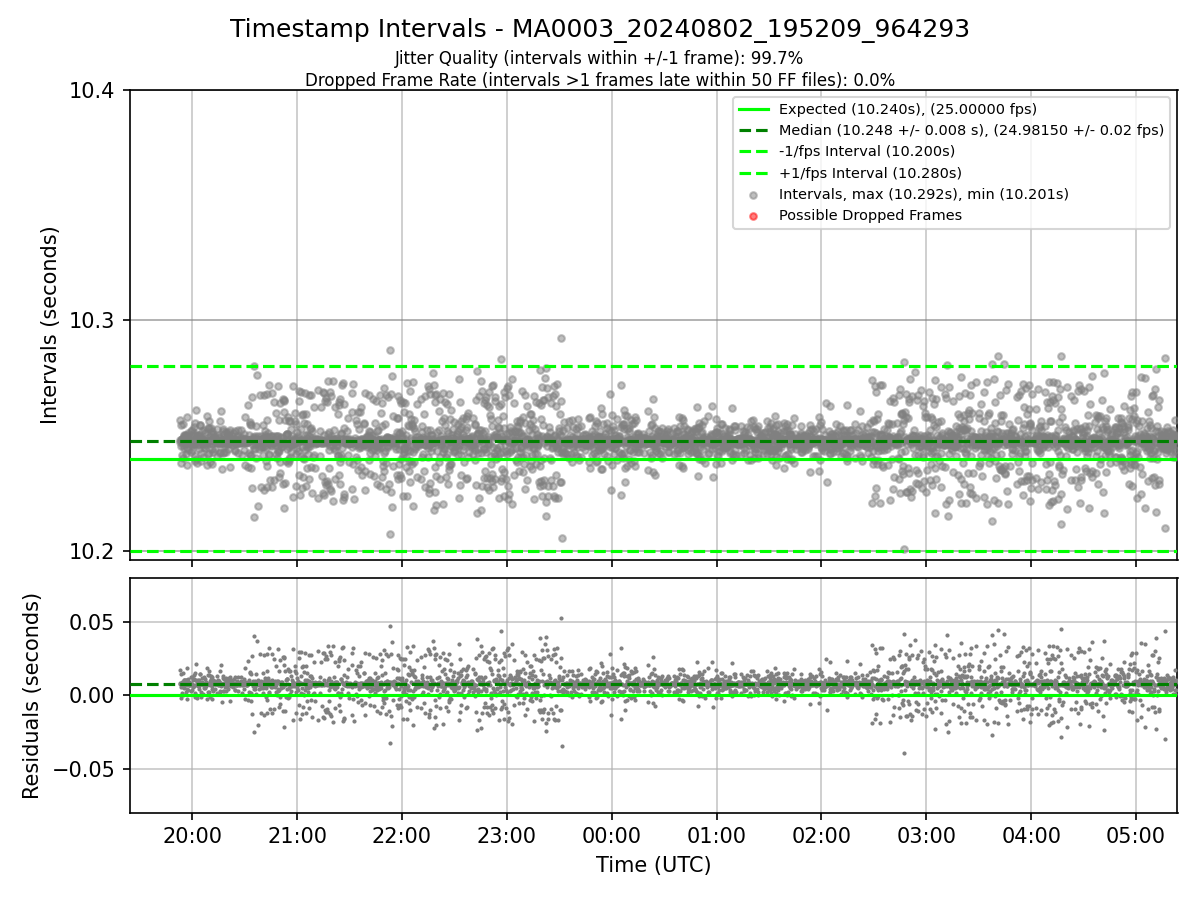Click legend entry 'Intervals, max (10.292s), min (10.201s)'
1200x900 pixels.
(924, 194)
